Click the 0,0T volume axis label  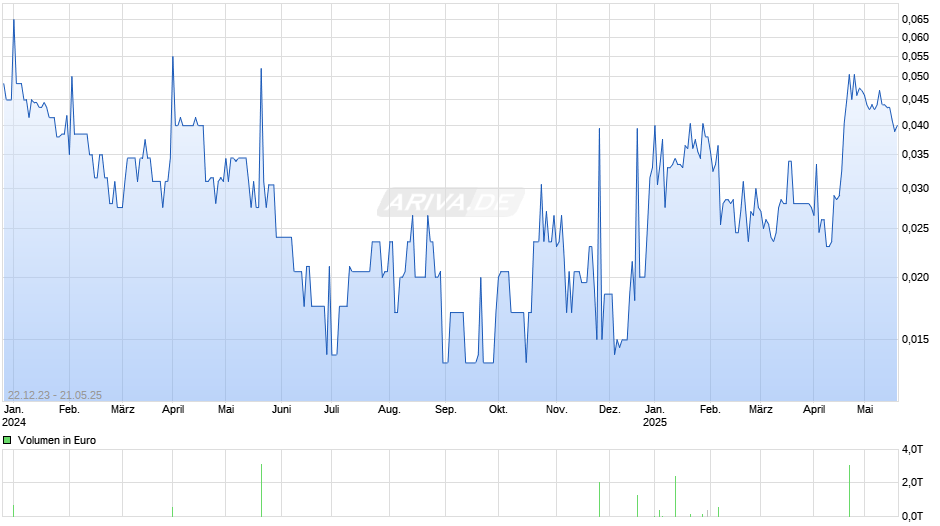pos(912,516)
